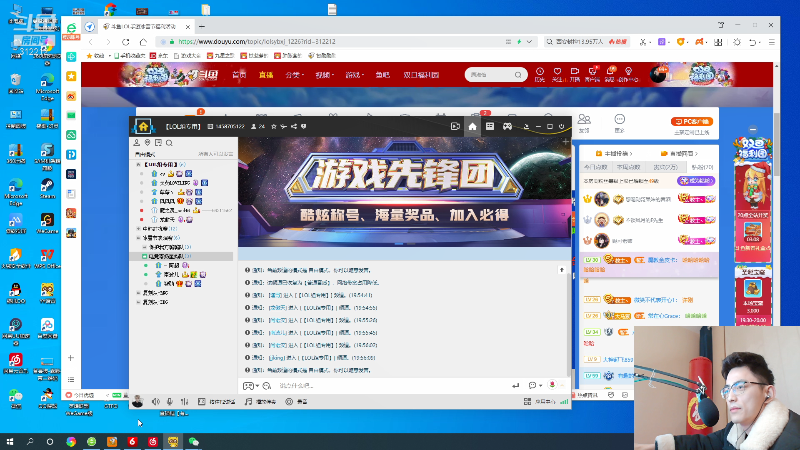Open the address bar dropdown arrow
Viewport: 800px width, 450px height.
(x=529, y=42)
